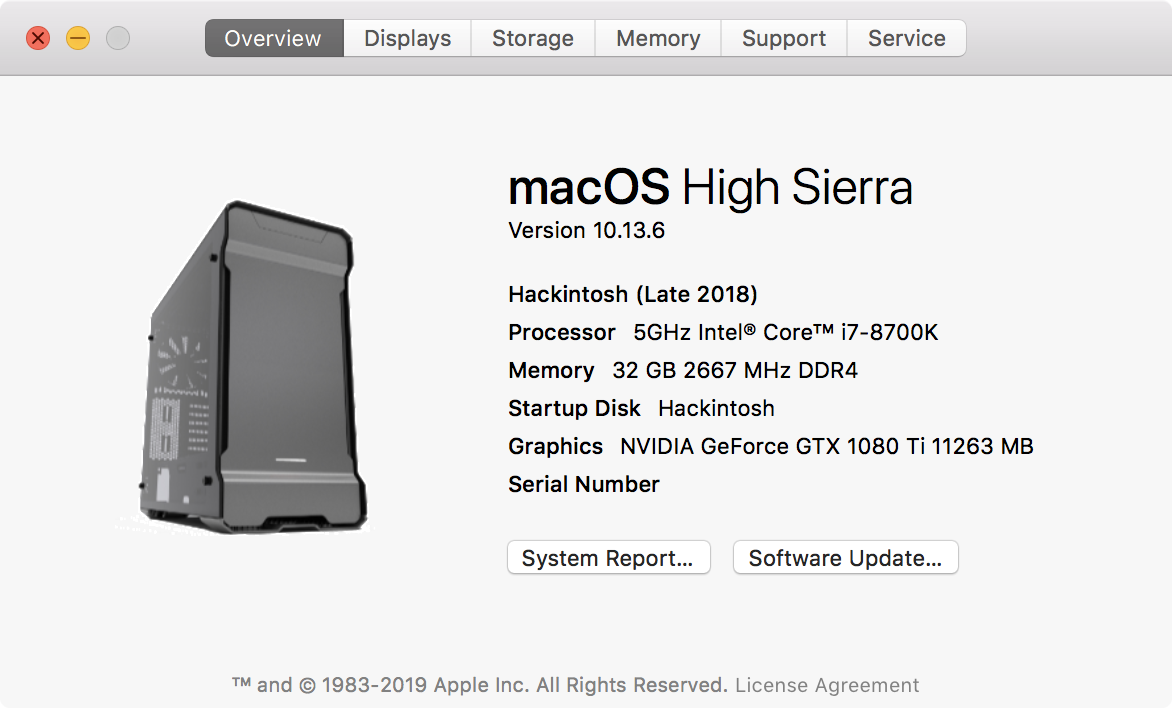The height and width of the screenshot is (708, 1172).
Task: Open the Storage tab
Action: pyautogui.click(x=533, y=38)
